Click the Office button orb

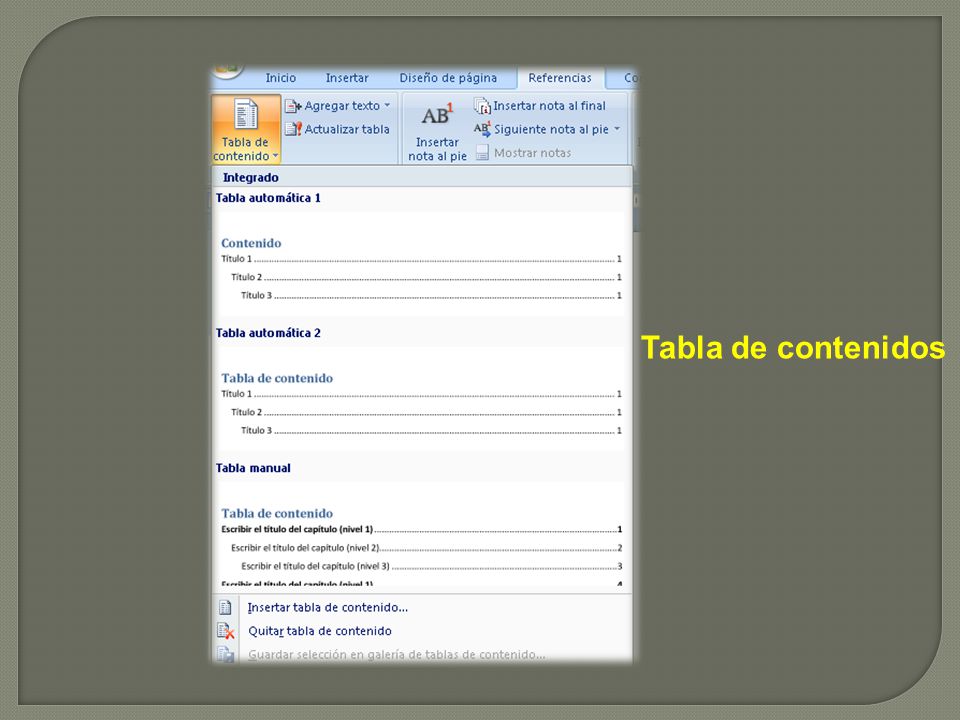pos(227,70)
